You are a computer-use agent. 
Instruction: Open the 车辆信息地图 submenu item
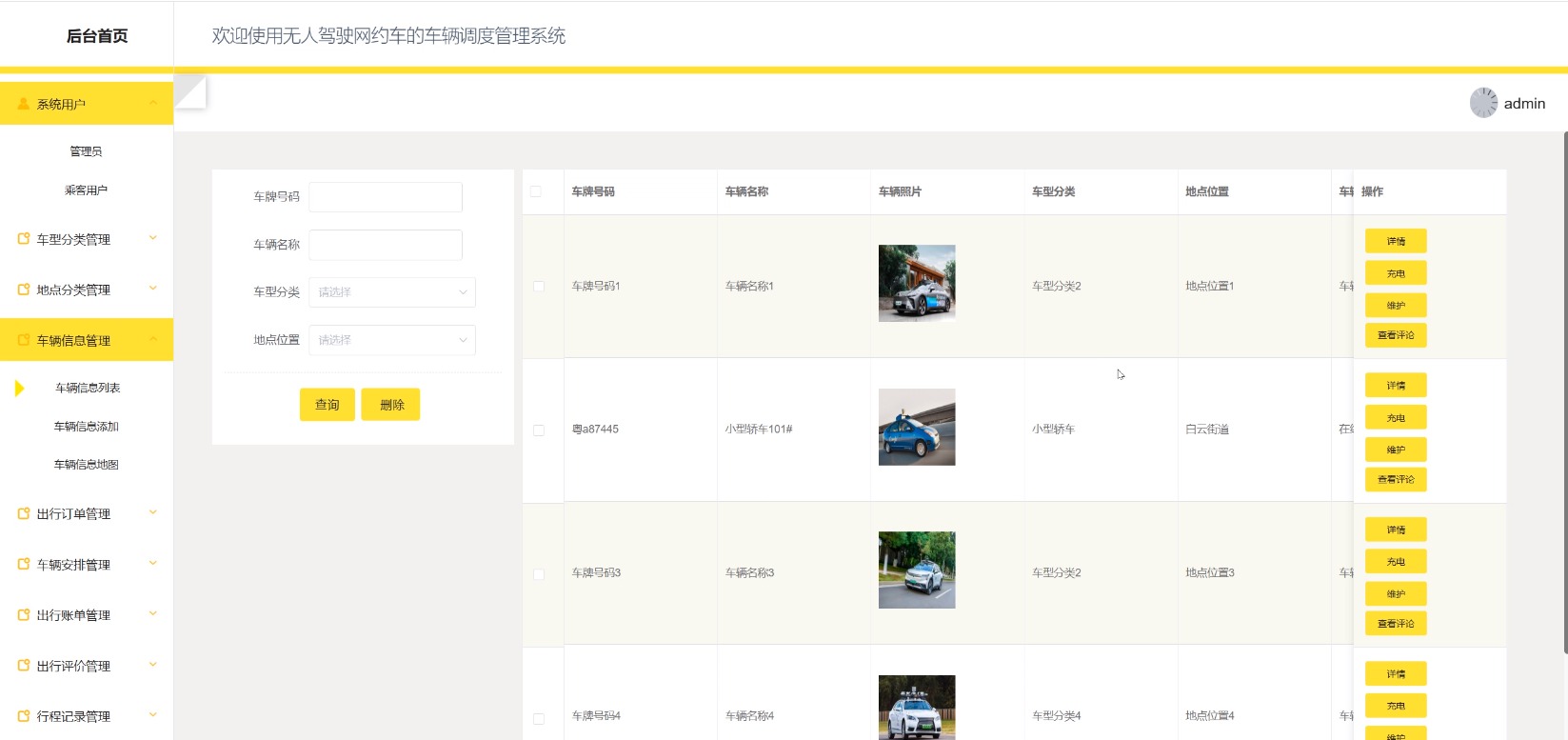tap(87, 465)
